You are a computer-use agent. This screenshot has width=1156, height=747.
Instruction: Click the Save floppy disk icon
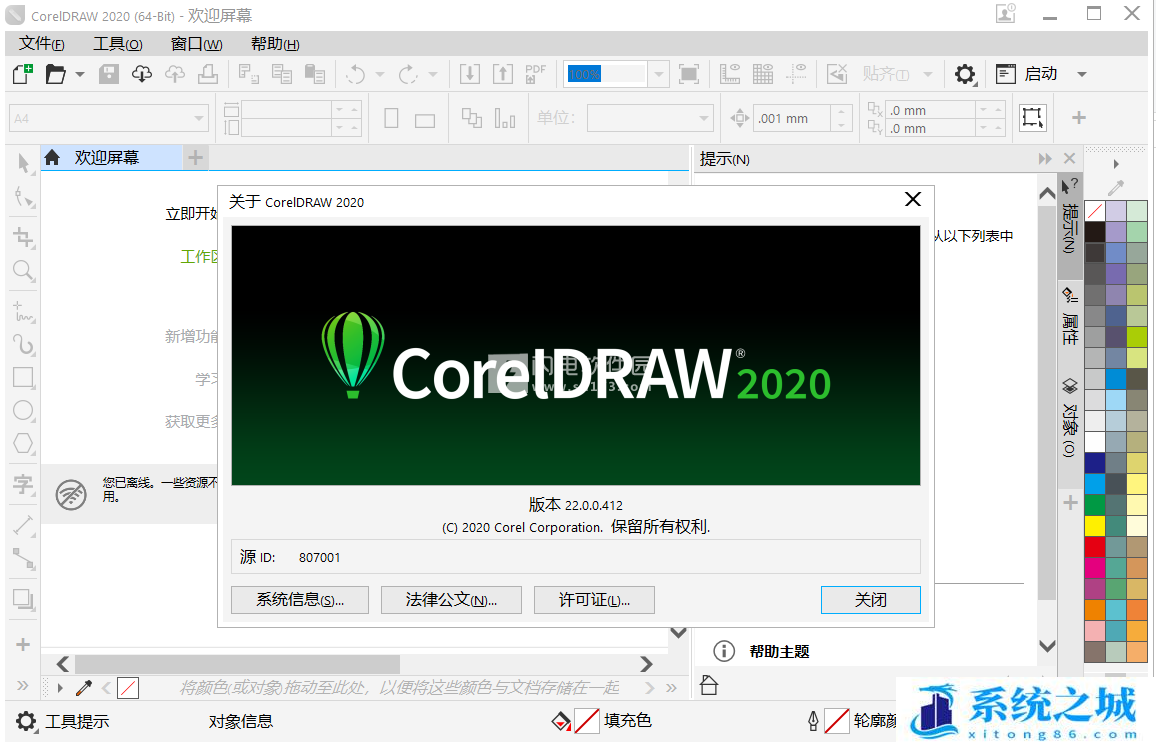(x=109, y=74)
